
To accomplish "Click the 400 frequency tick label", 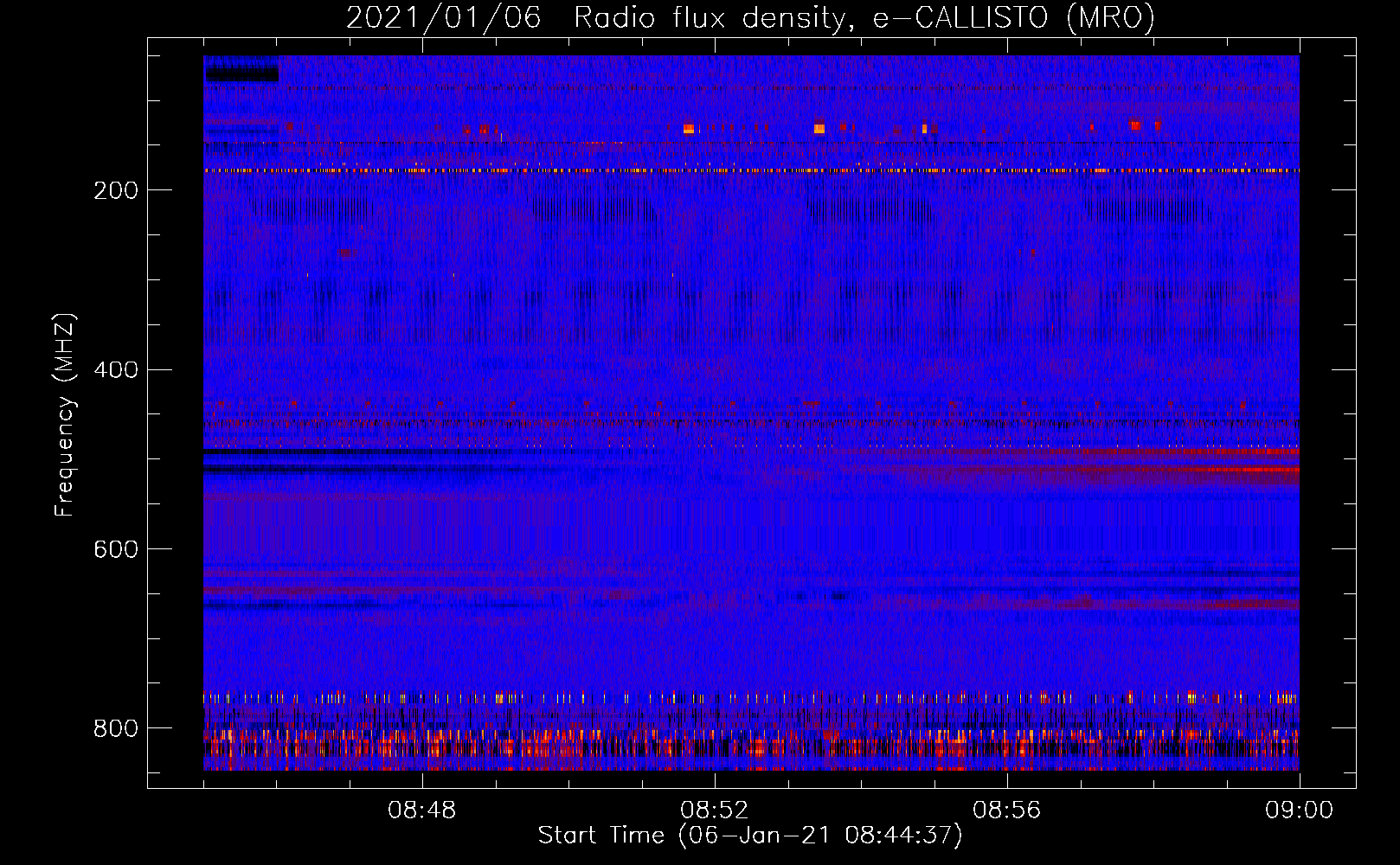I will click(x=116, y=370).
